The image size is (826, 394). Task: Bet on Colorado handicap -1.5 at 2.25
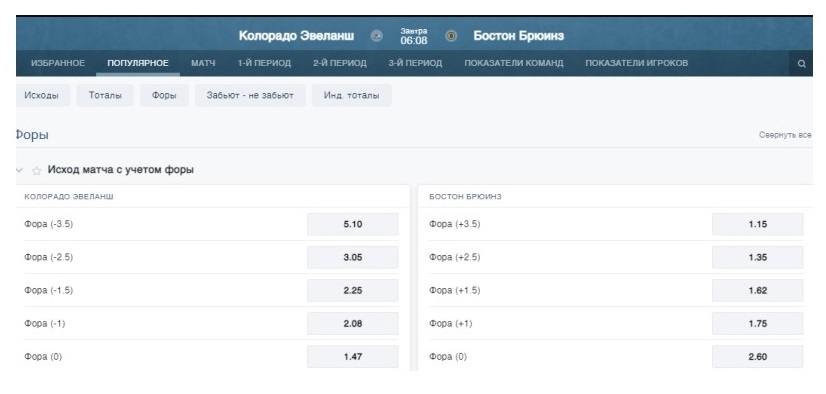coord(353,291)
